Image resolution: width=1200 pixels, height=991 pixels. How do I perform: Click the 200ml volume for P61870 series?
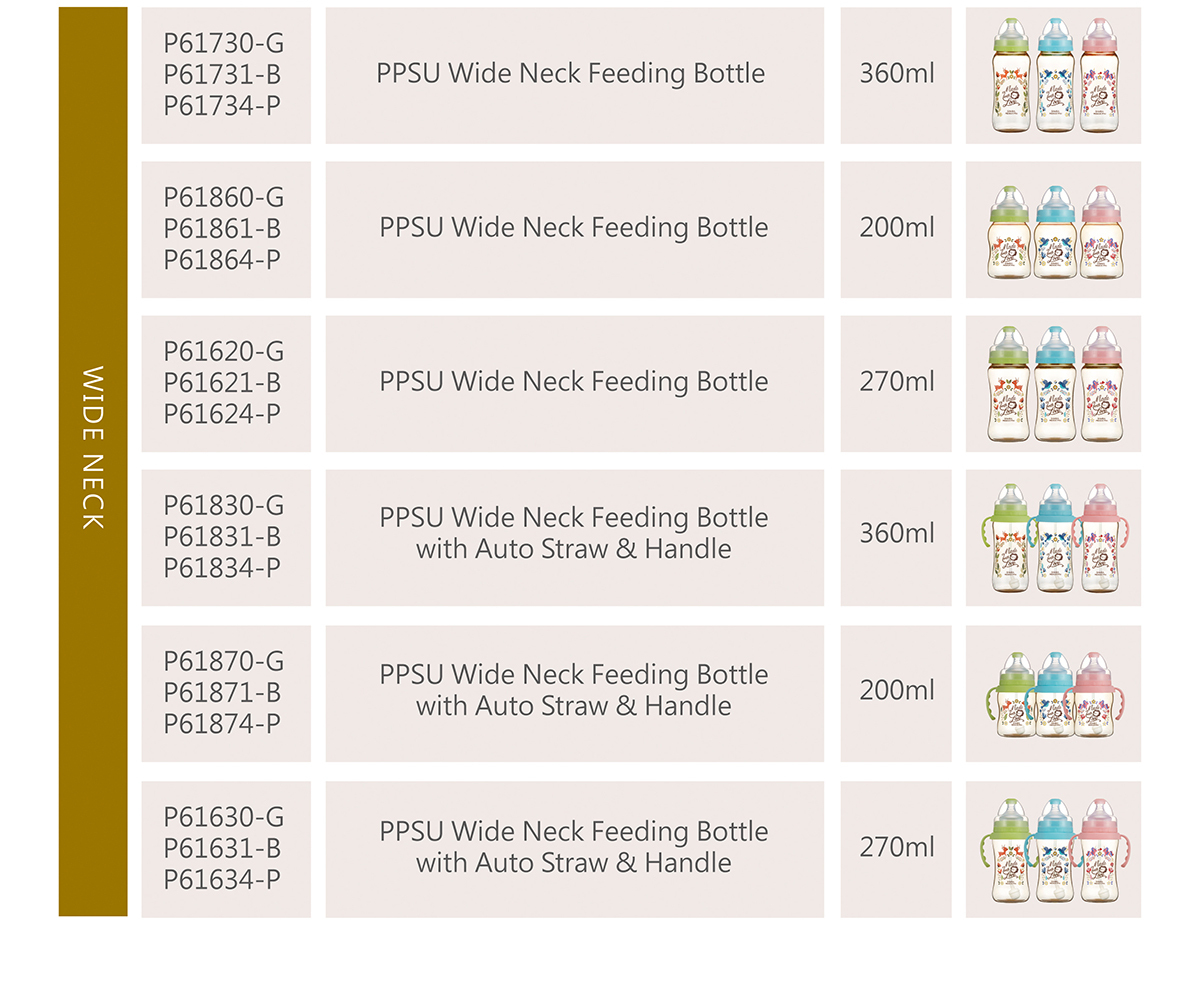tap(896, 690)
